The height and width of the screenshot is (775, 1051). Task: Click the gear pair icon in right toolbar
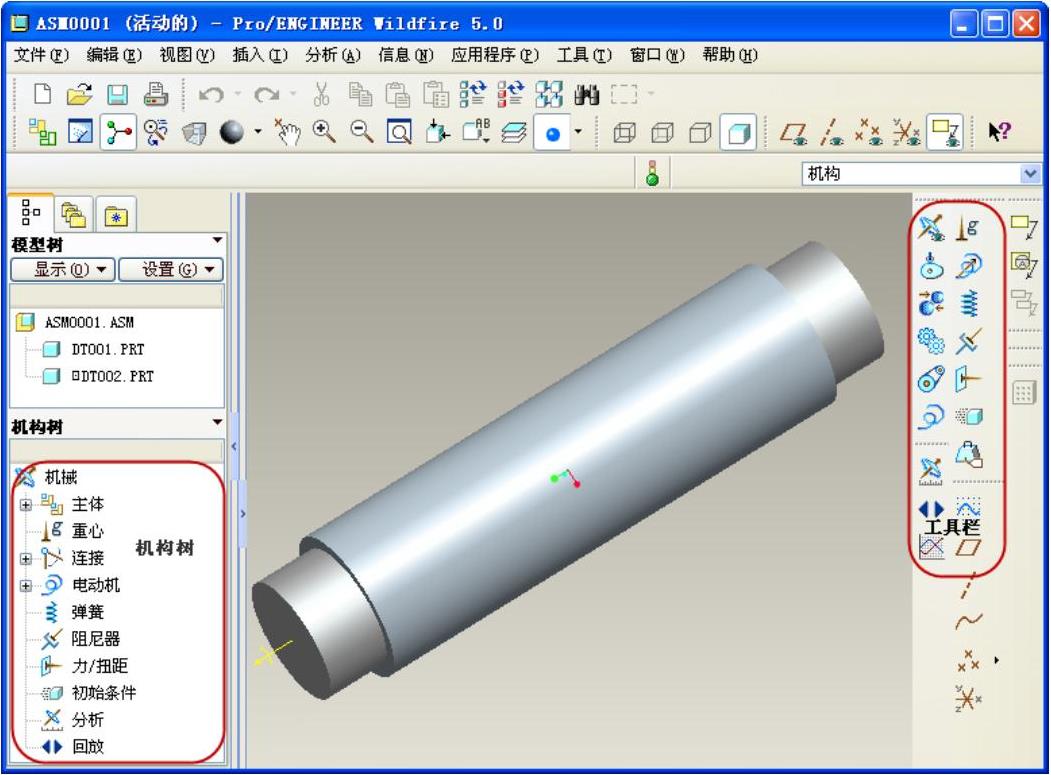(931, 342)
